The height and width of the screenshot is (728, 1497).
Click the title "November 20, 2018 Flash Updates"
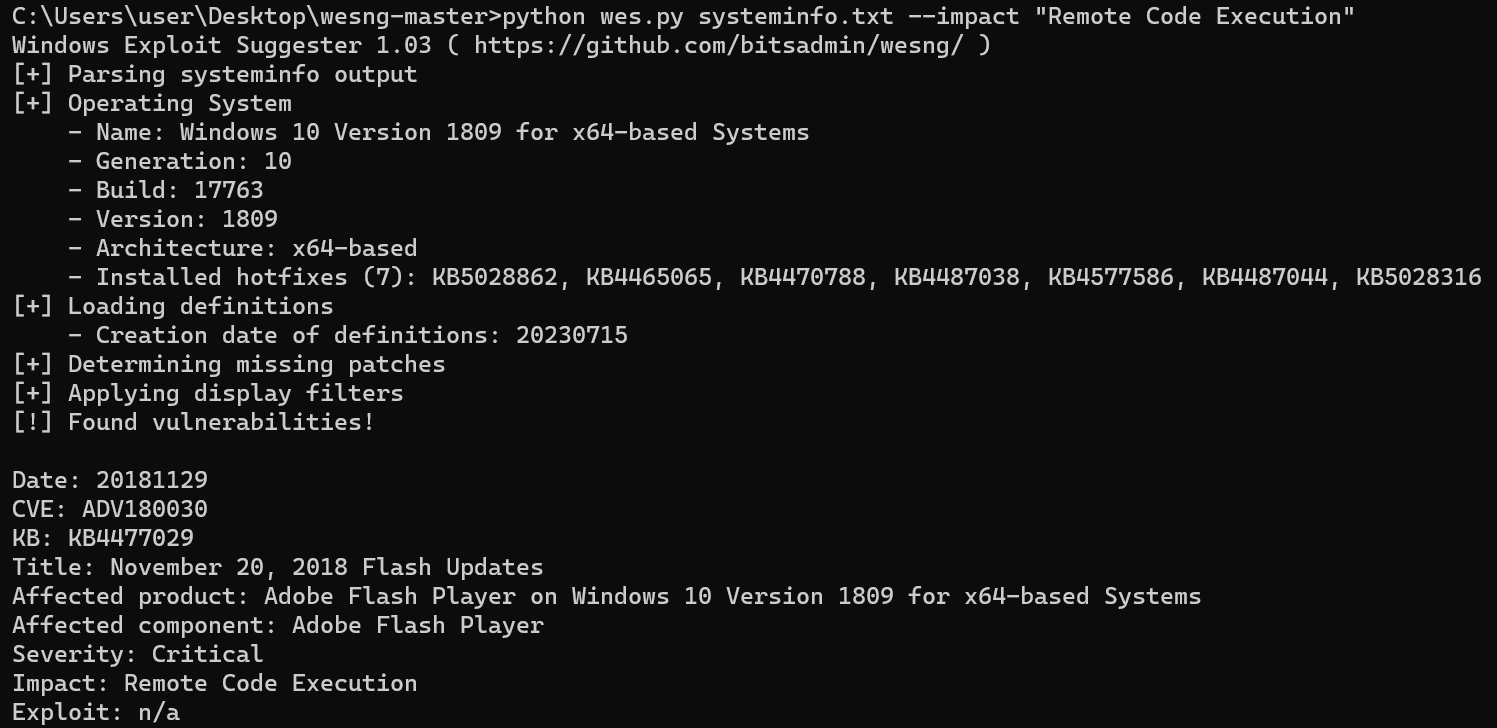click(x=326, y=567)
